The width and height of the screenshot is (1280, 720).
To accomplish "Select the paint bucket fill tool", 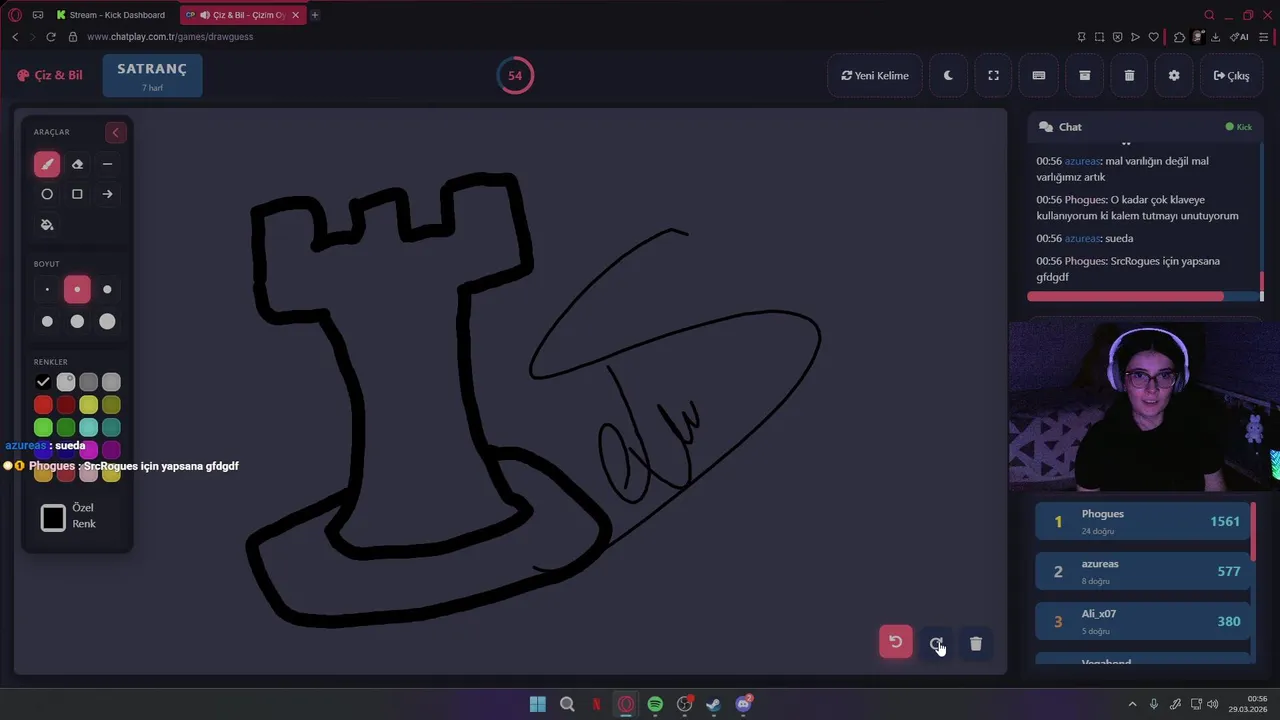I will (47, 224).
